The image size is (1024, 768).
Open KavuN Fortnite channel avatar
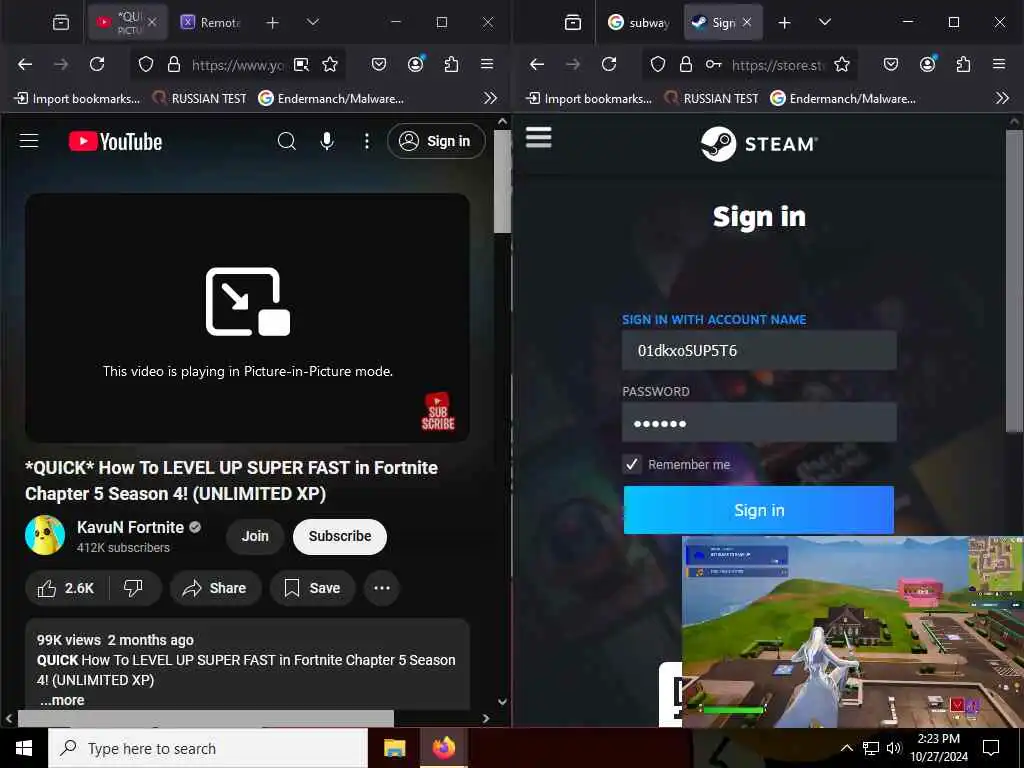pyautogui.click(x=45, y=535)
